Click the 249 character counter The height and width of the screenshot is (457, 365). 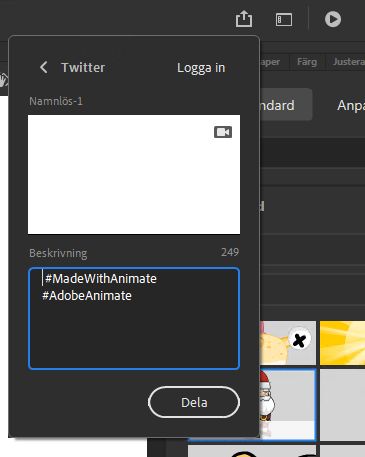[x=230, y=252]
